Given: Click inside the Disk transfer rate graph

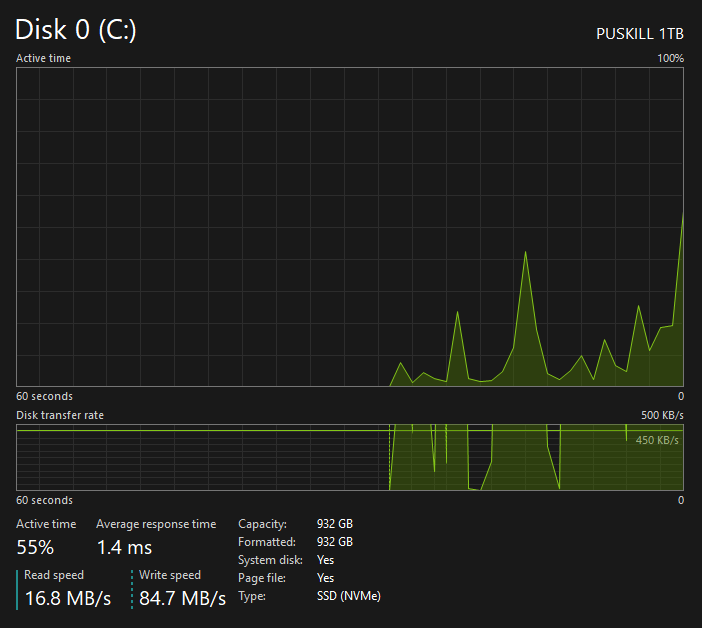Looking at the screenshot, I should pyautogui.click(x=350, y=457).
